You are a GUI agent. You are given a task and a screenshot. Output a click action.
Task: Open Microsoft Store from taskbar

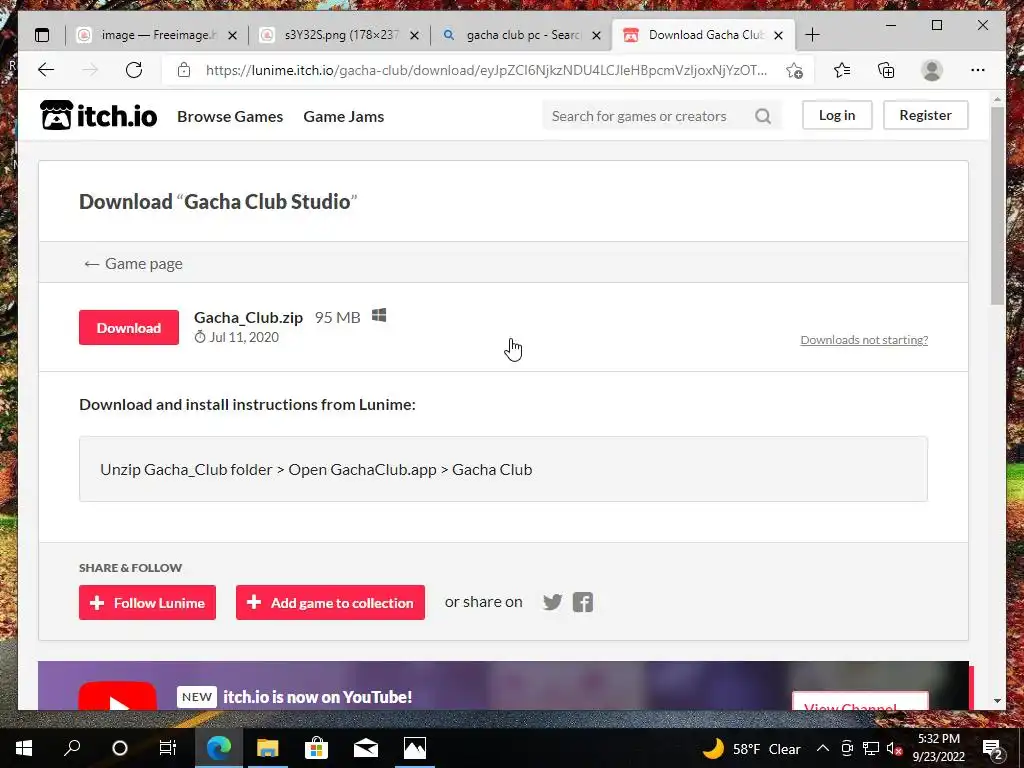316,748
